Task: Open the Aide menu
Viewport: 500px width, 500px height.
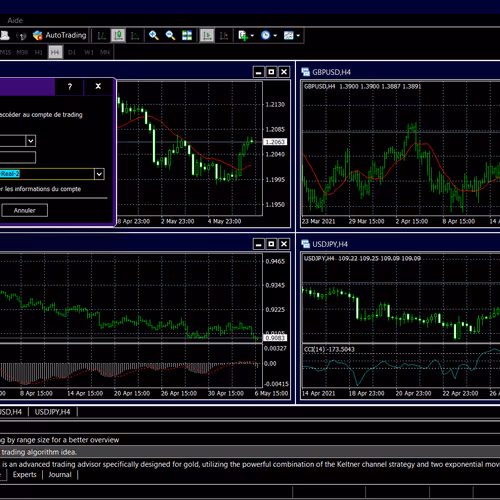Action: tap(15, 21)
